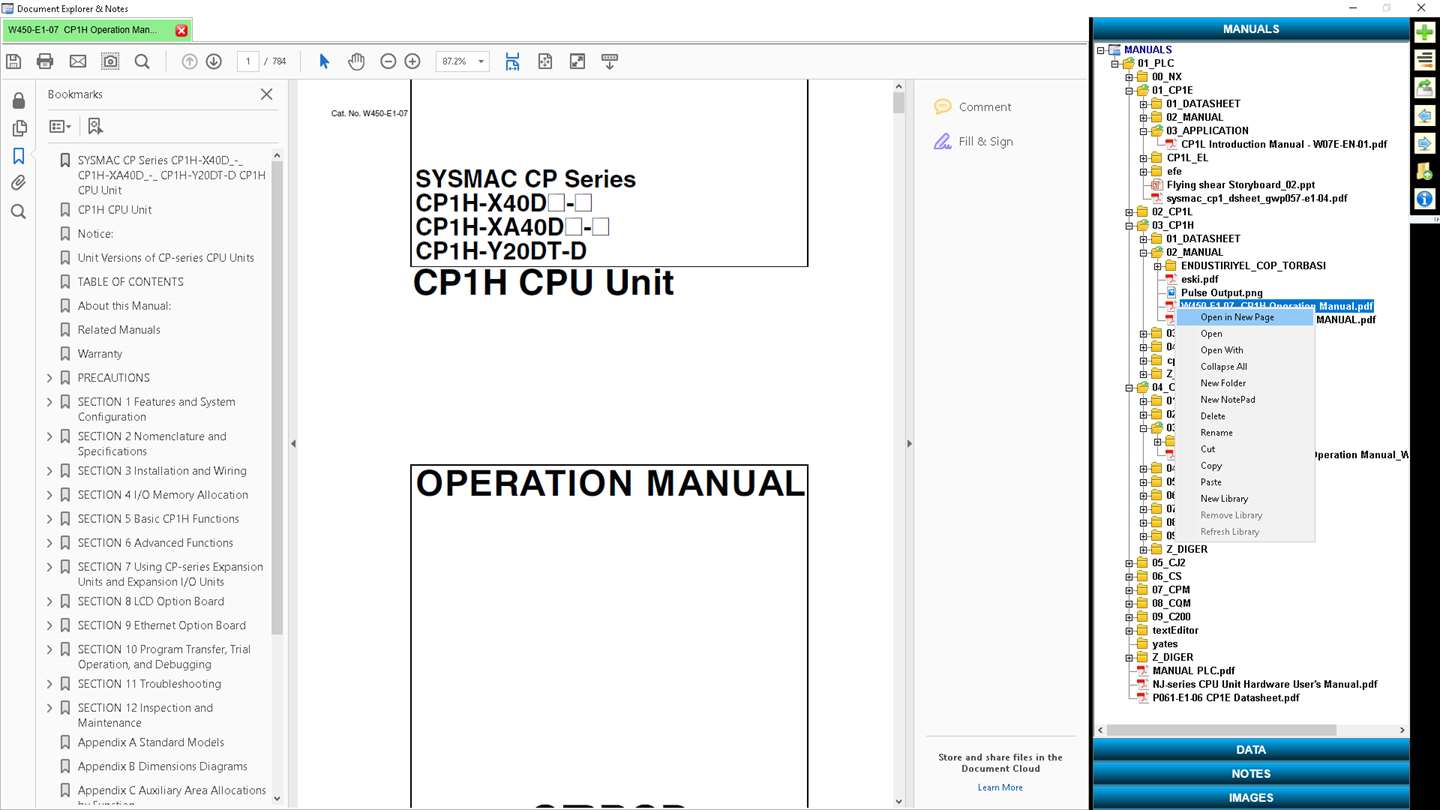Open the search panel in left sidebar
Screen dimensions: 1440x810
pos(18,211)
